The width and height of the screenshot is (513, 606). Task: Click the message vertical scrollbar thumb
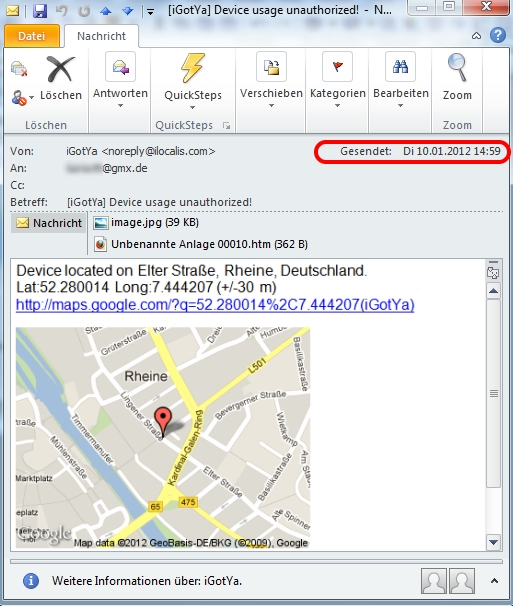(x=493, y=393)
